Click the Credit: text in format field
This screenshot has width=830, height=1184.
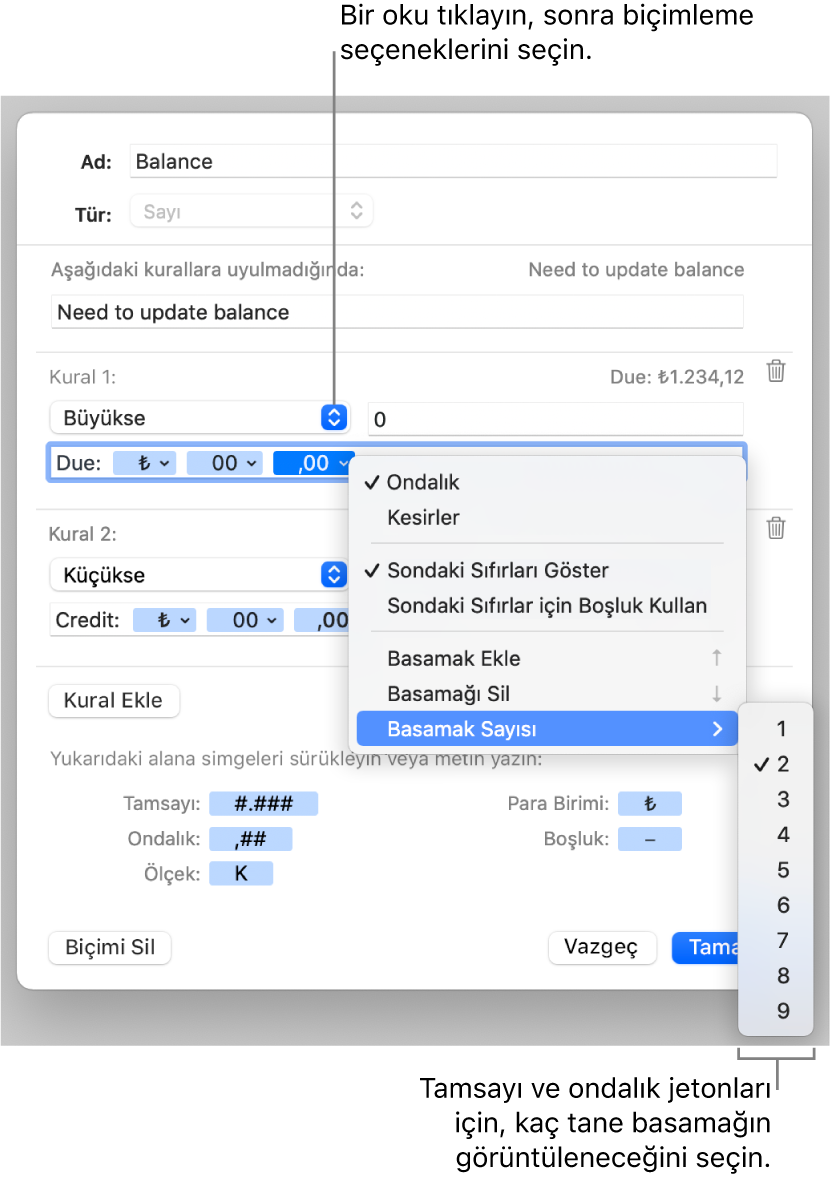(x=88, y=620)
